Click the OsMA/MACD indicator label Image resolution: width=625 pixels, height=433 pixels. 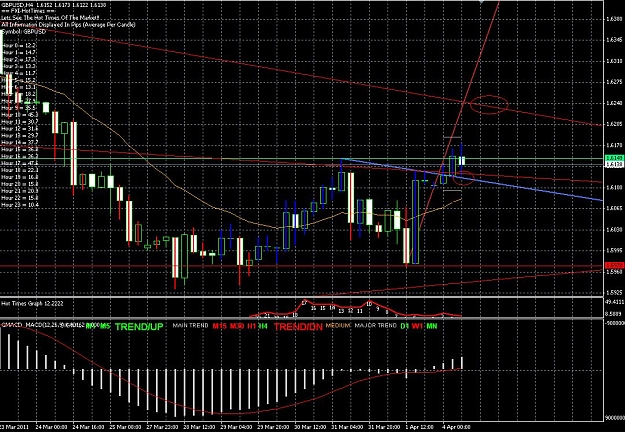tap(42, 326)
